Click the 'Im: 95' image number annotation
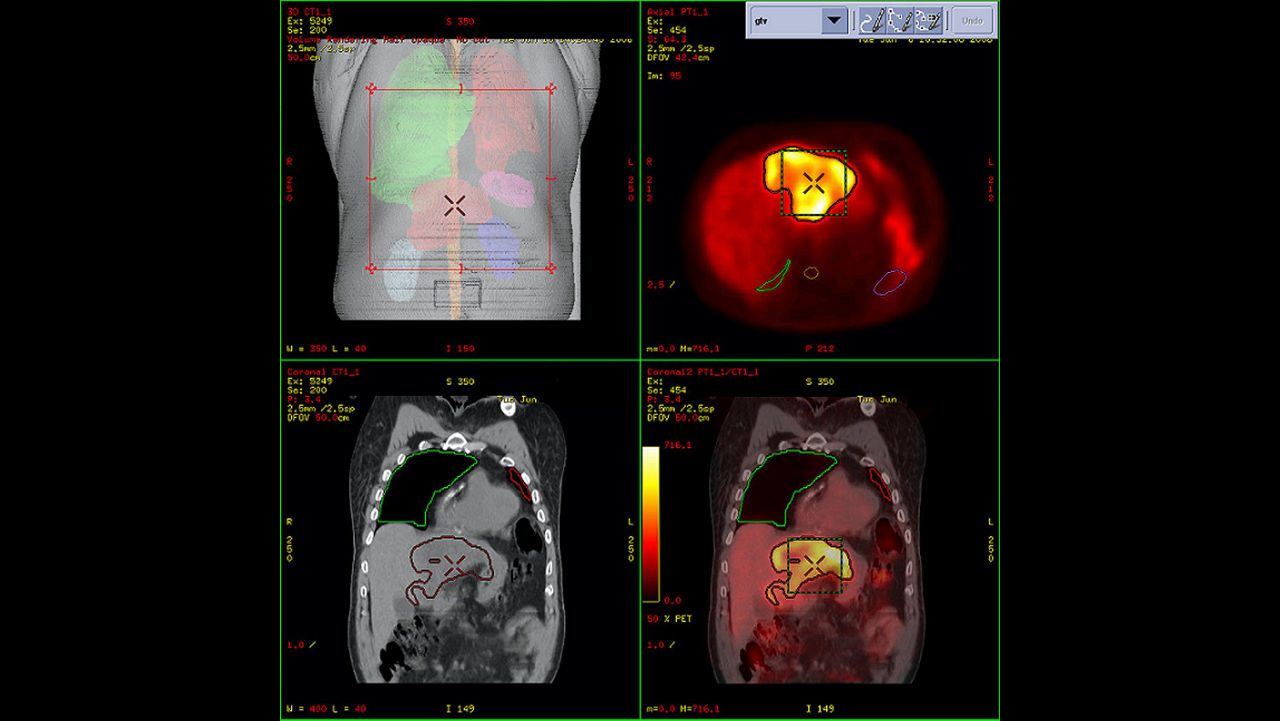1280x721 pixels. pyautogui.click(x=663, y=75)
